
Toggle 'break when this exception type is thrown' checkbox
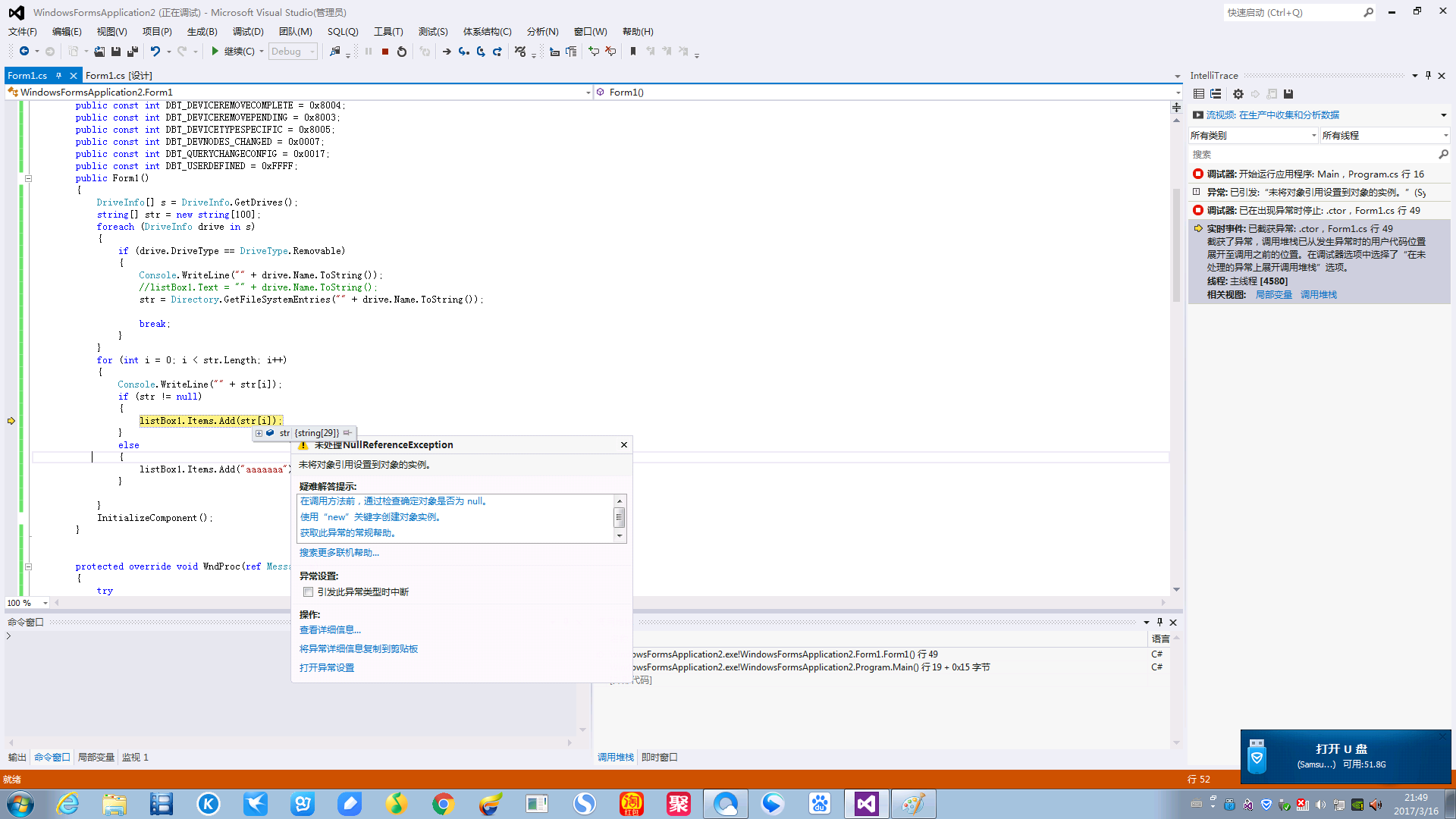click(x=308, y=592)
